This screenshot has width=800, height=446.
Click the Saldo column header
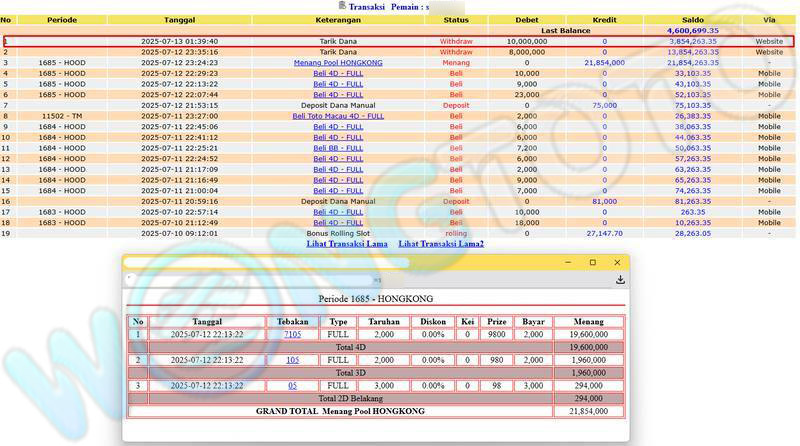tap(691, 20)
